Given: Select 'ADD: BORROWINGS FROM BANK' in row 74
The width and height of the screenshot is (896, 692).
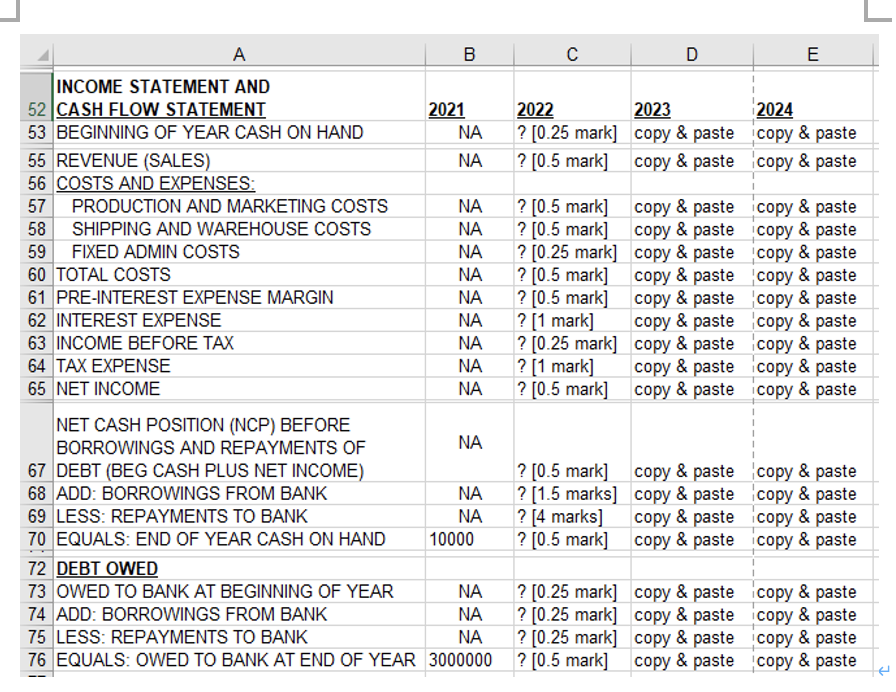Looking at the screenshot, I should [x=239, y=614].
